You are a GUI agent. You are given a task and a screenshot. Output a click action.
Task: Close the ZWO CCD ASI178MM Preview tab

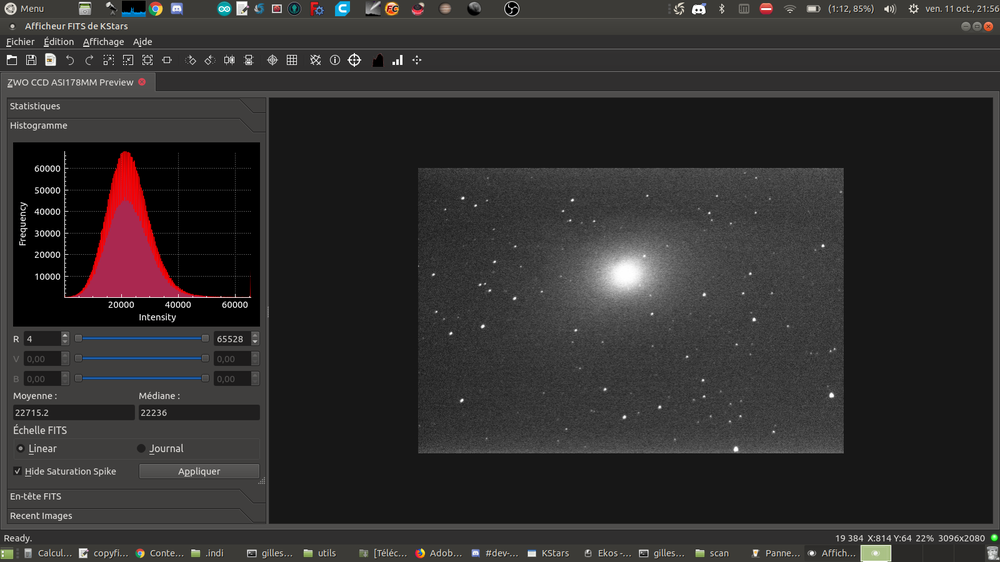click(142, 82)
